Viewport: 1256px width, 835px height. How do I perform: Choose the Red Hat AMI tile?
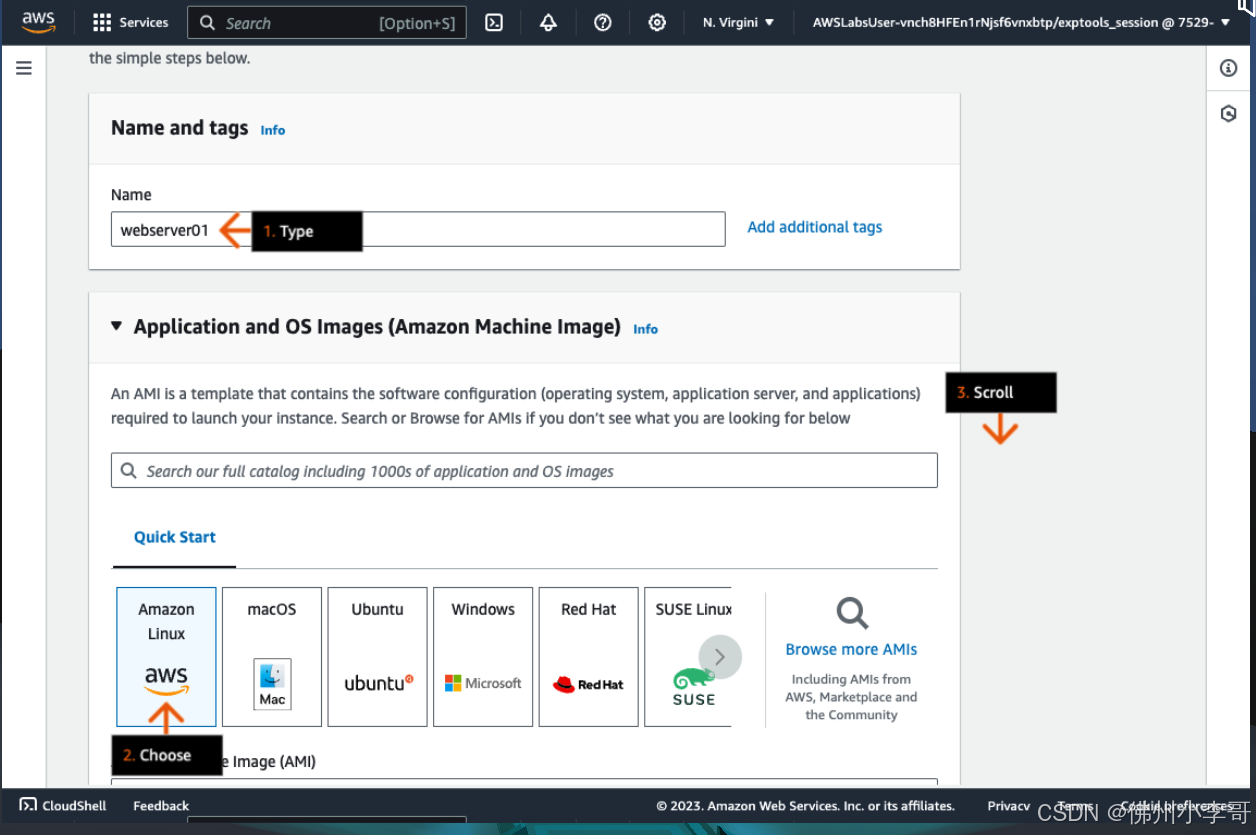click(x=589, y=656)
